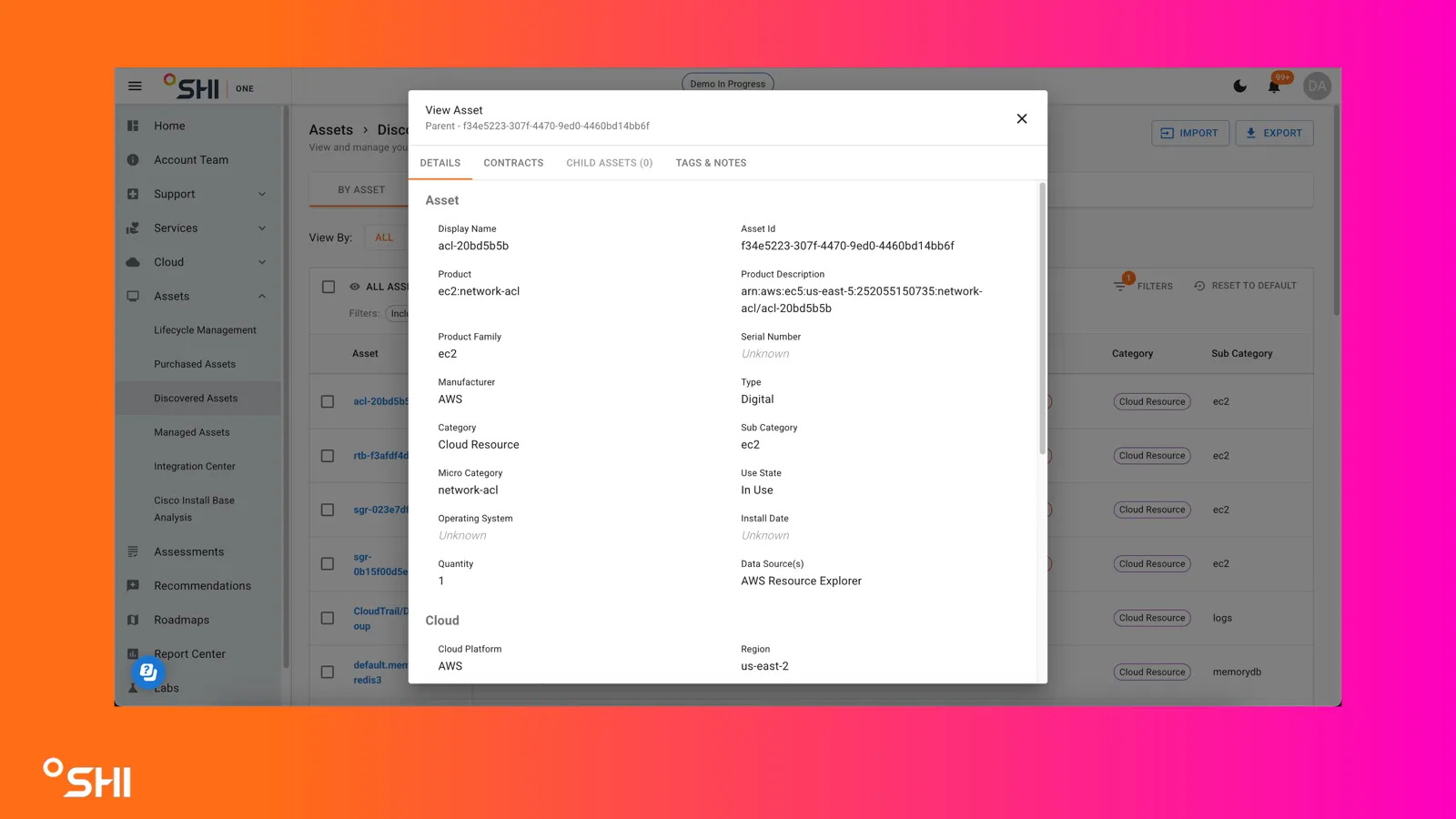The height and width of the screenshot is (819, 1456).
Task: Open the help chat bubble icon
Action: (148, 672)
